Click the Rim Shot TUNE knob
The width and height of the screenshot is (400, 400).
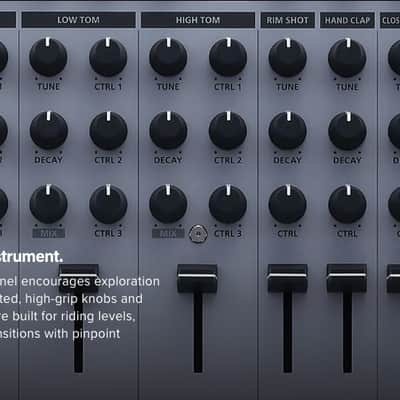pos(287,57)
